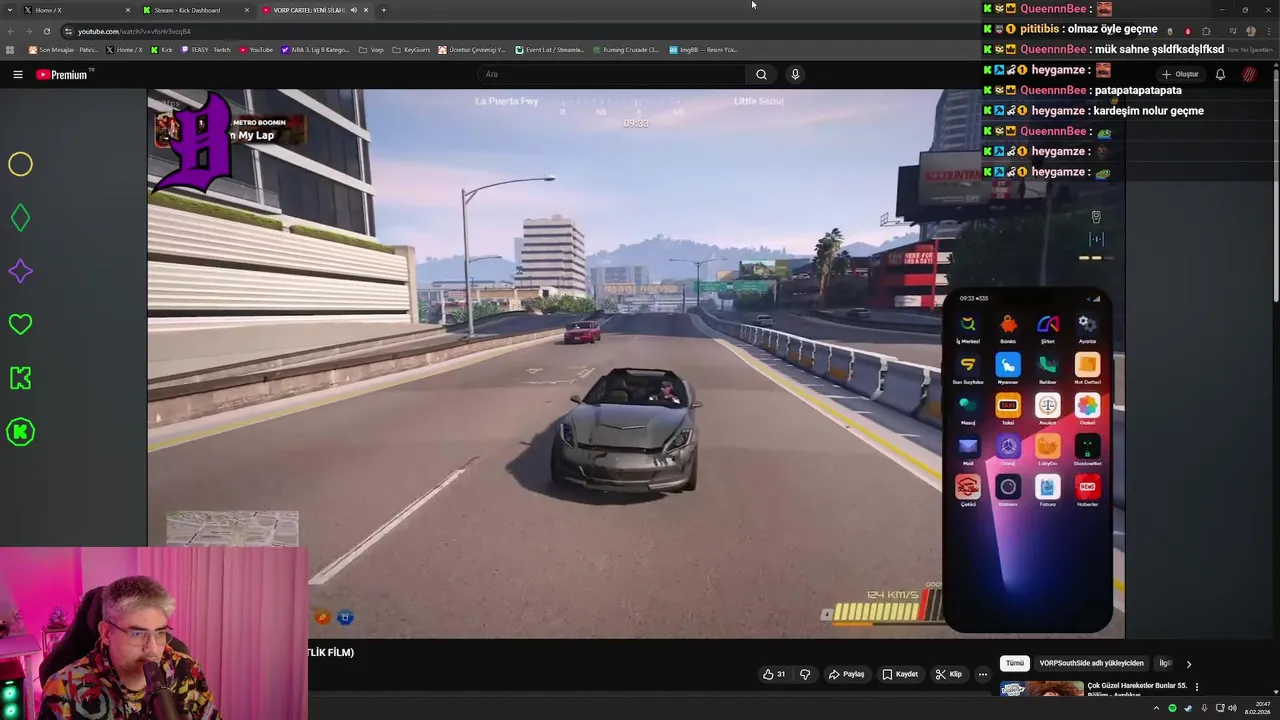Click the YouTube search magnifier button
Viewport: 1280px width, 720px height.
tap(761, 74)
